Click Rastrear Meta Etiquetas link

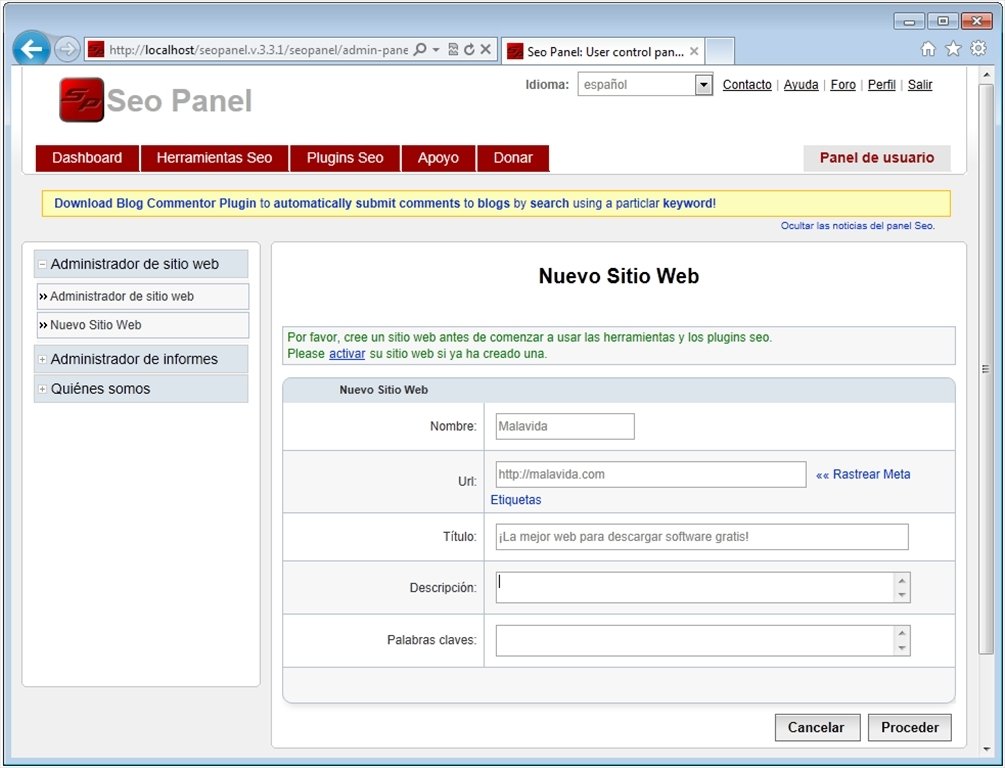(863, 474)
